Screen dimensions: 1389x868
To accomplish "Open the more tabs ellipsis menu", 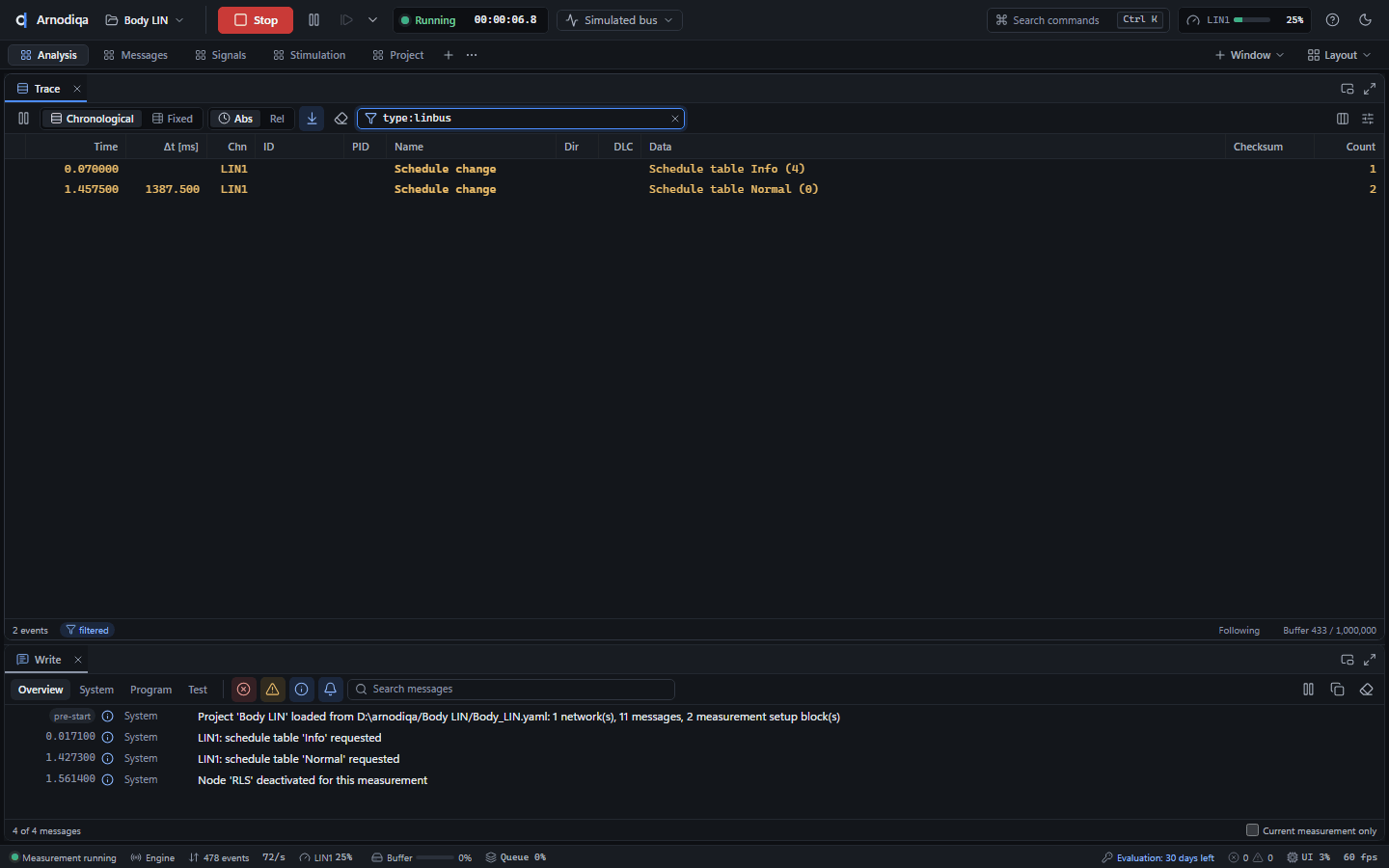I will (472, 55).
